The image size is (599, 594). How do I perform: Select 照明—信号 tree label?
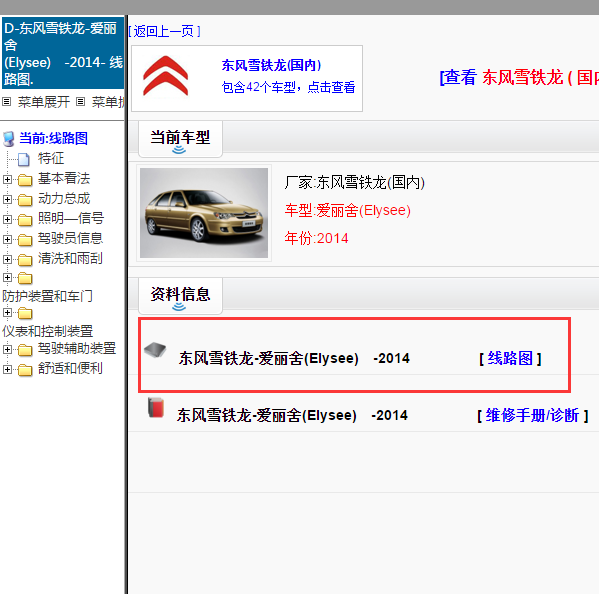click(x=71, y=219)
